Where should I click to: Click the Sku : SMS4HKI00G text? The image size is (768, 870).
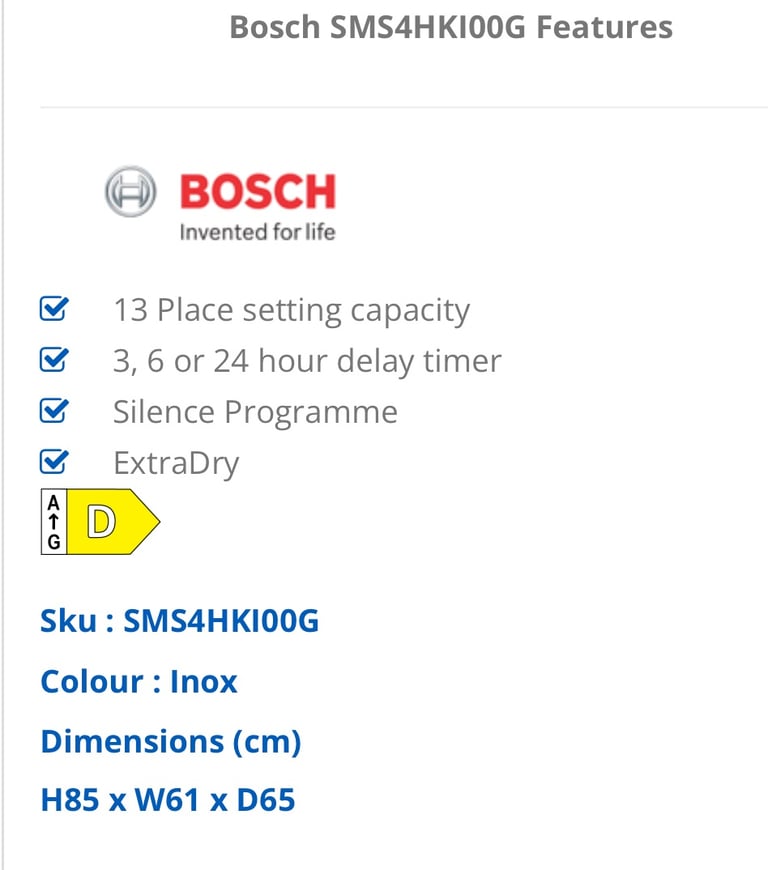(x=180, y=621)
